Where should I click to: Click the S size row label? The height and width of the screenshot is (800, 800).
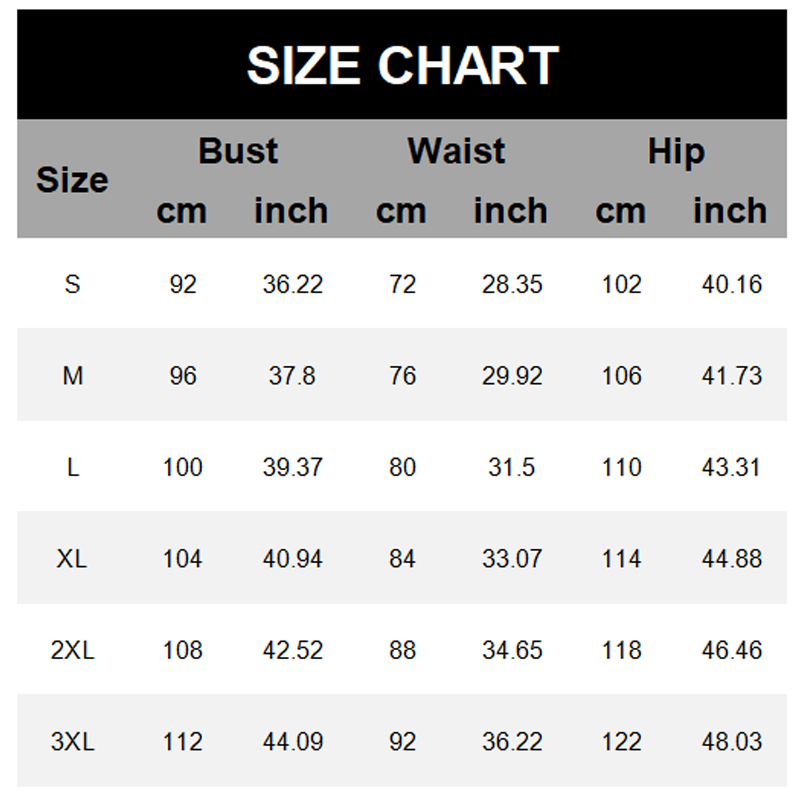point(72,284)
